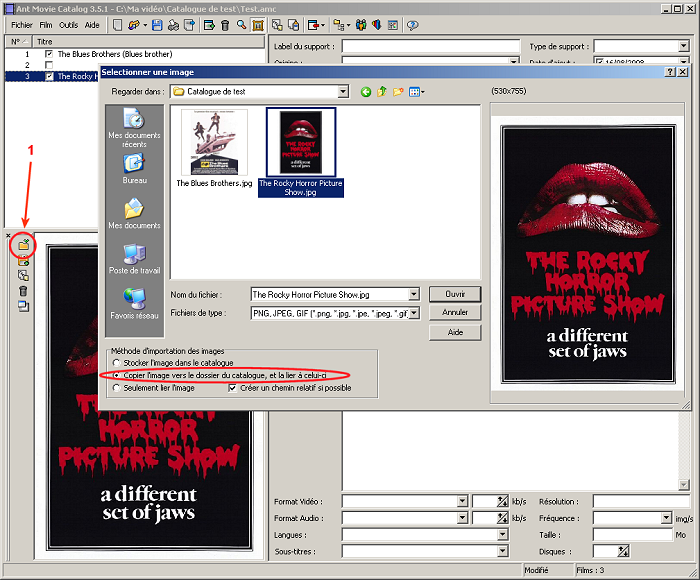Click the Label du support input field
The width and height of the screenshot is (700, 580).
[431, 46]
